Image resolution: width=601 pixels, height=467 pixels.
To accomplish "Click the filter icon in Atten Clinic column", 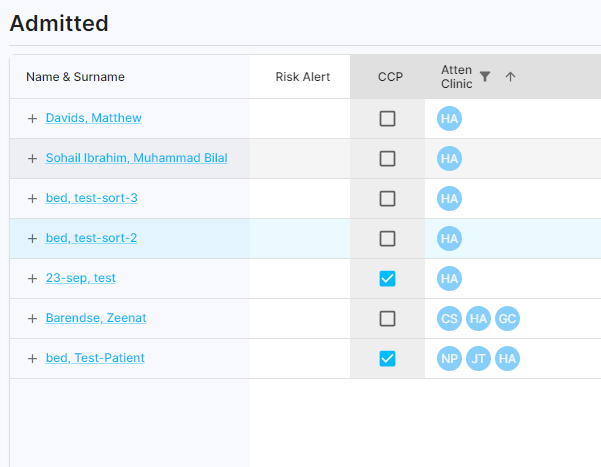I will point(485,77).
